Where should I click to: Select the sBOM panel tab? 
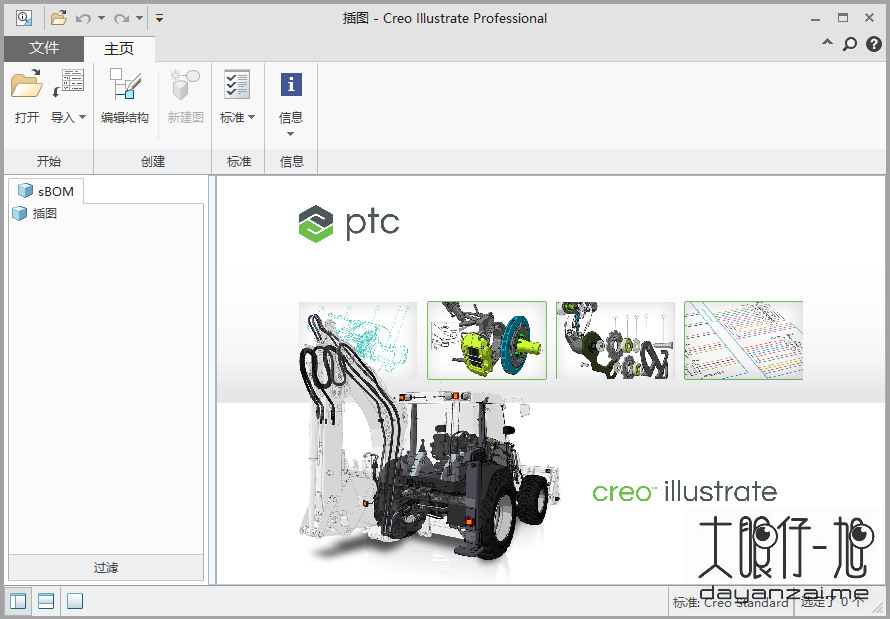[x=46, y=191]
